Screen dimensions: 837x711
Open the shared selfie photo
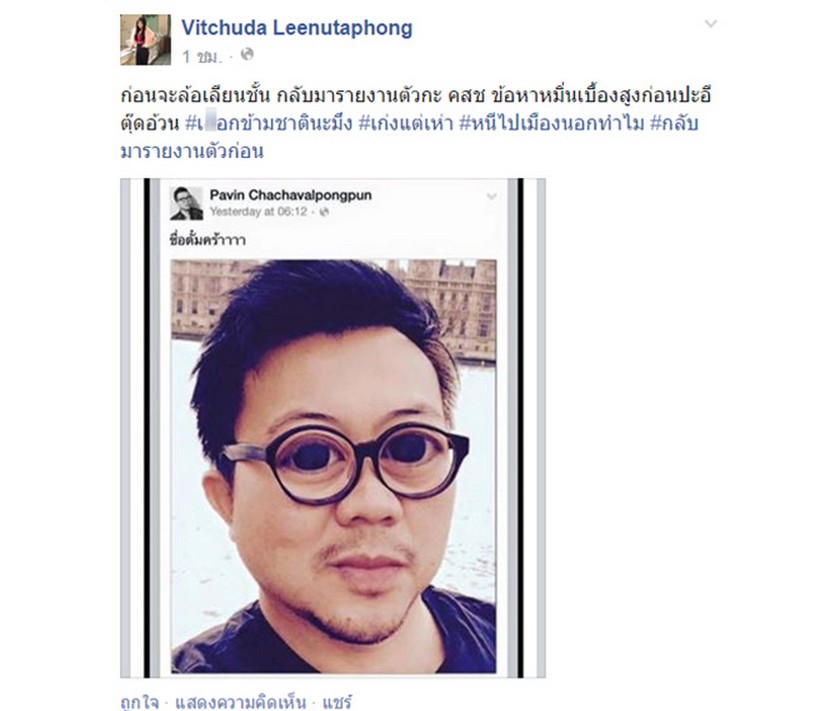(334, 466)
